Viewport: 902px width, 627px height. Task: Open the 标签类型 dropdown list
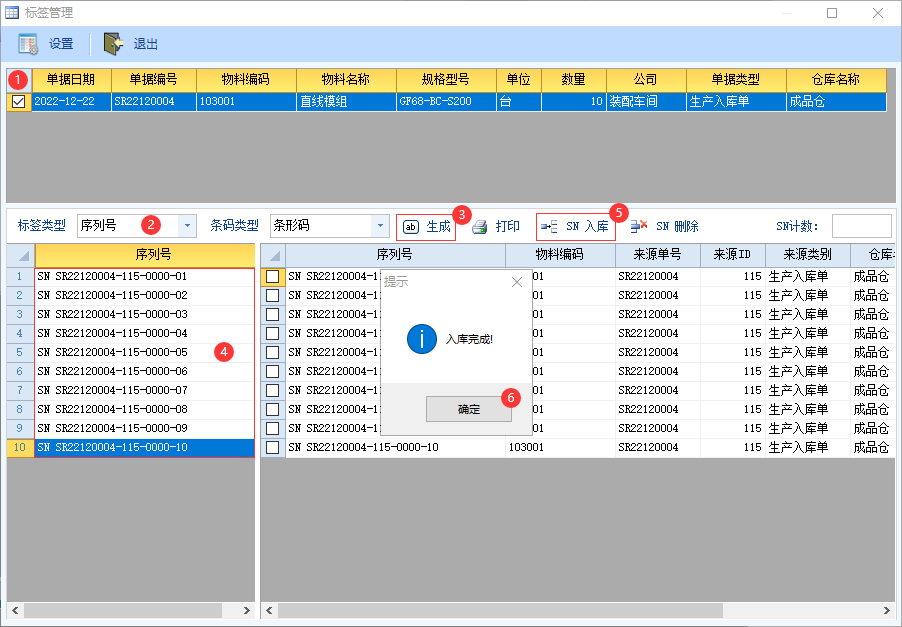pyautogui.click(x=188, y=226)
